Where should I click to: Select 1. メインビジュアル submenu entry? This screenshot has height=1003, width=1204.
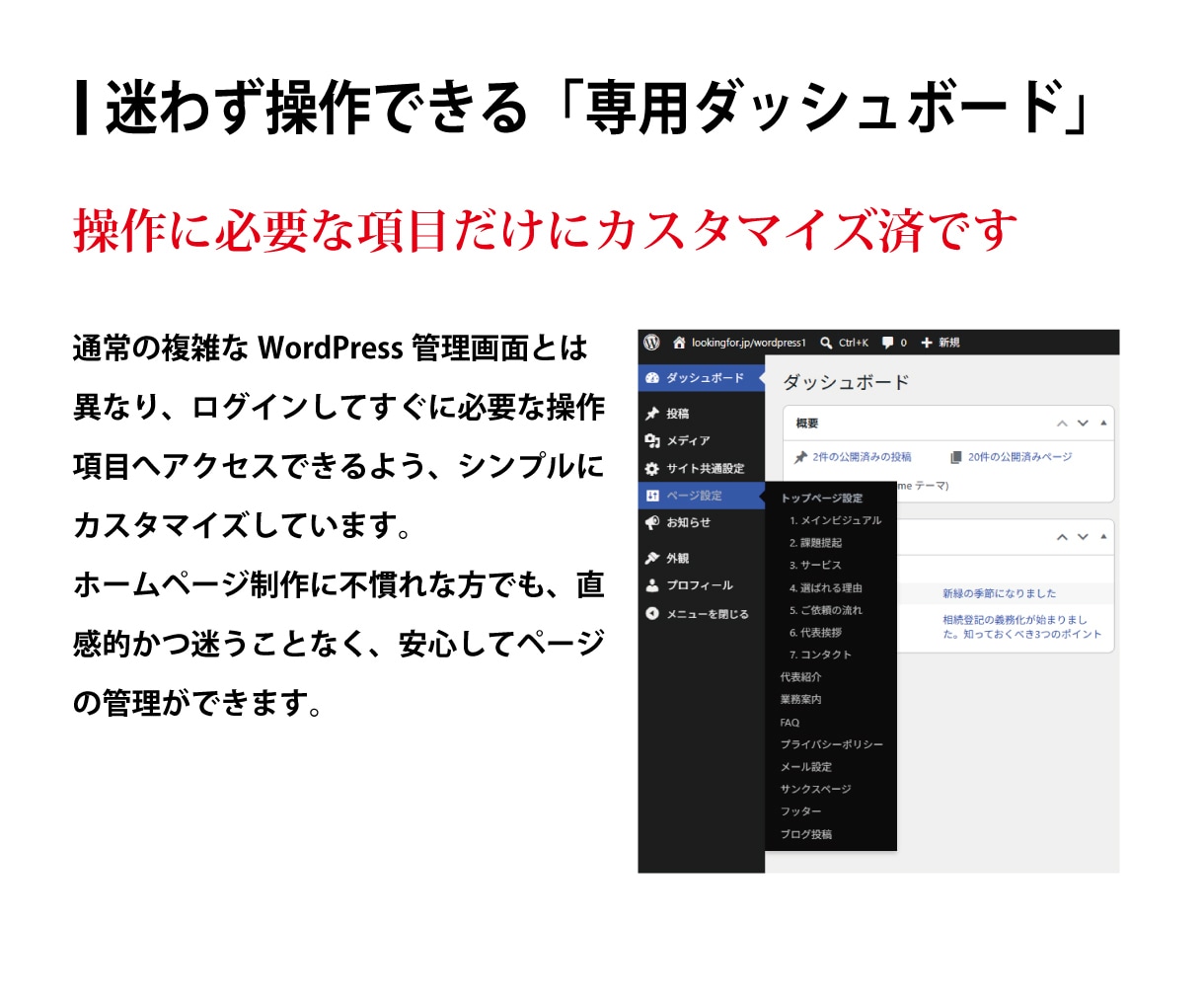[x=835, y=520]
